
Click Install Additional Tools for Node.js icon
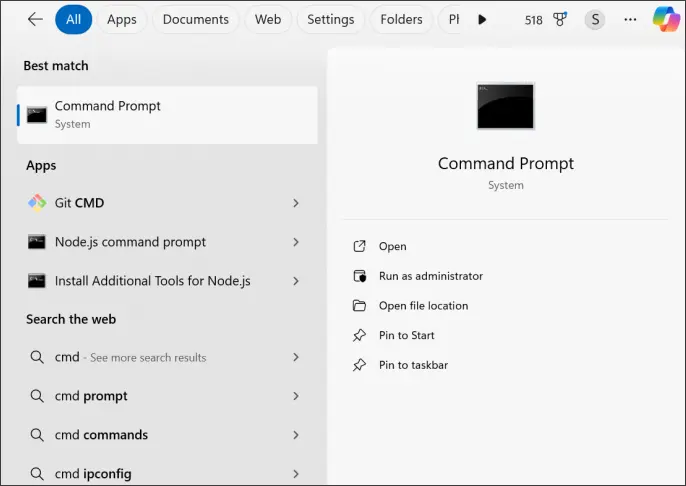click(x=37, y=281)
